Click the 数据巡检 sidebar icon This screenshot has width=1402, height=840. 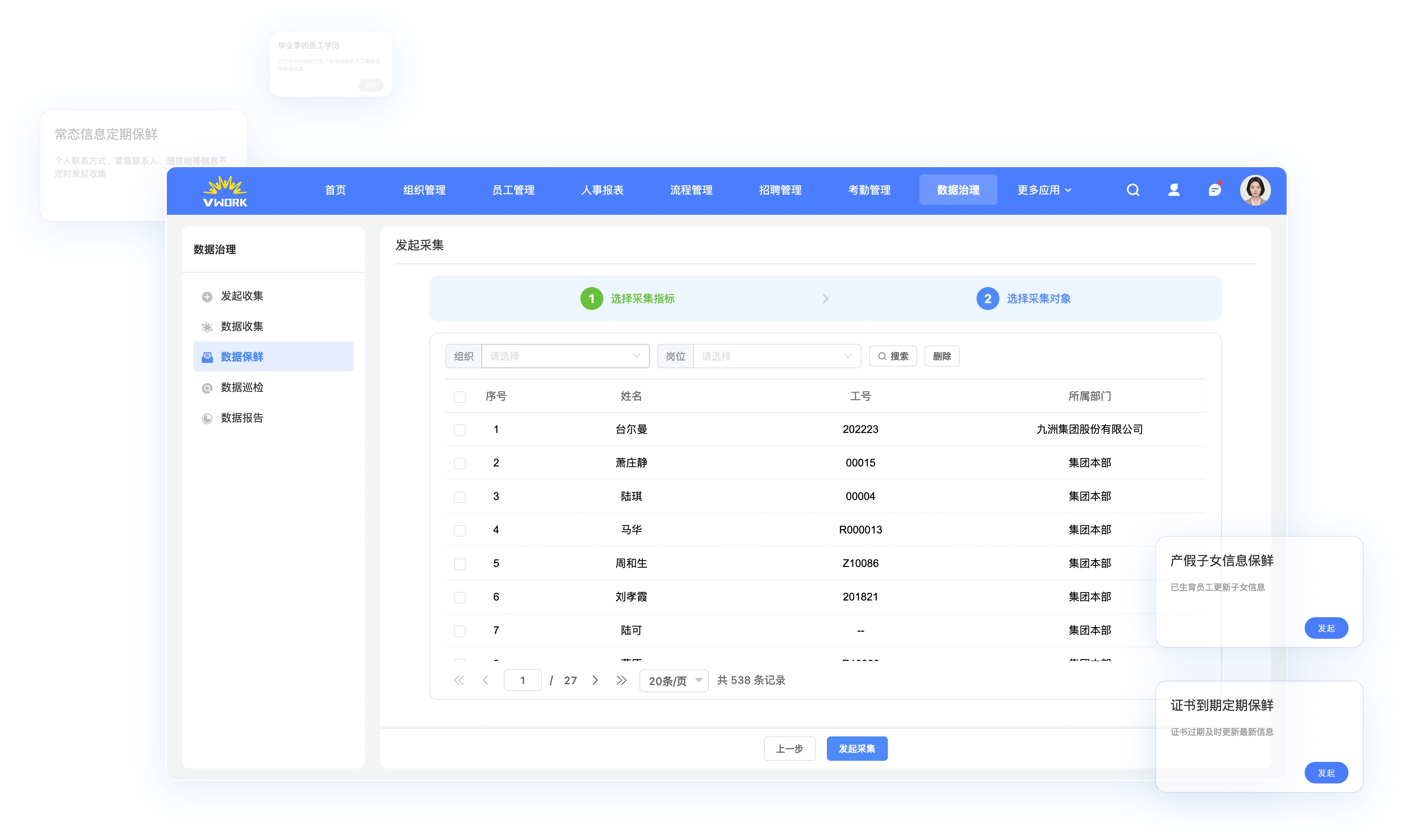(207, 388)
